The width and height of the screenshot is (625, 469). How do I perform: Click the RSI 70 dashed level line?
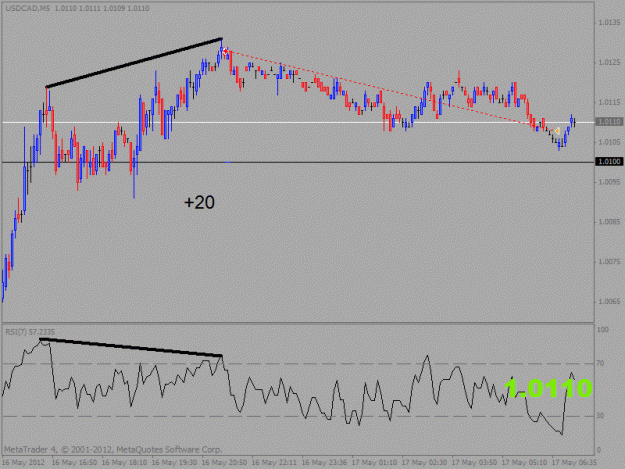[298, 363]
